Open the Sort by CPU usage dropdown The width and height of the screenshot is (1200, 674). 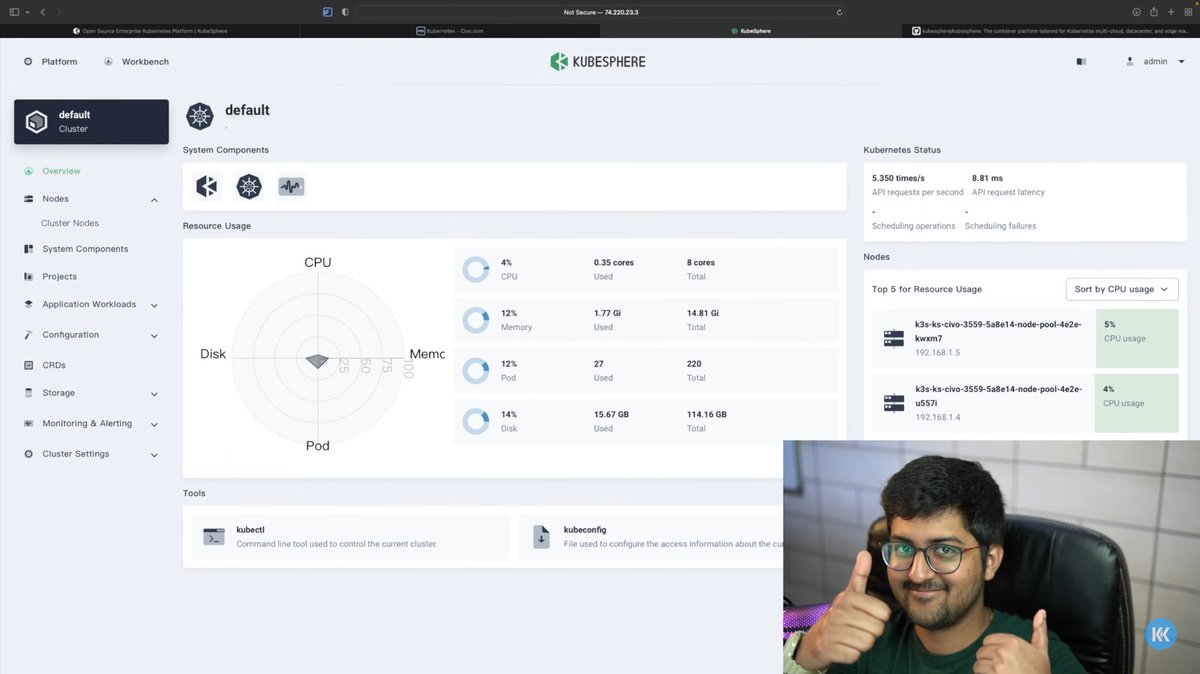point(1122,289)
